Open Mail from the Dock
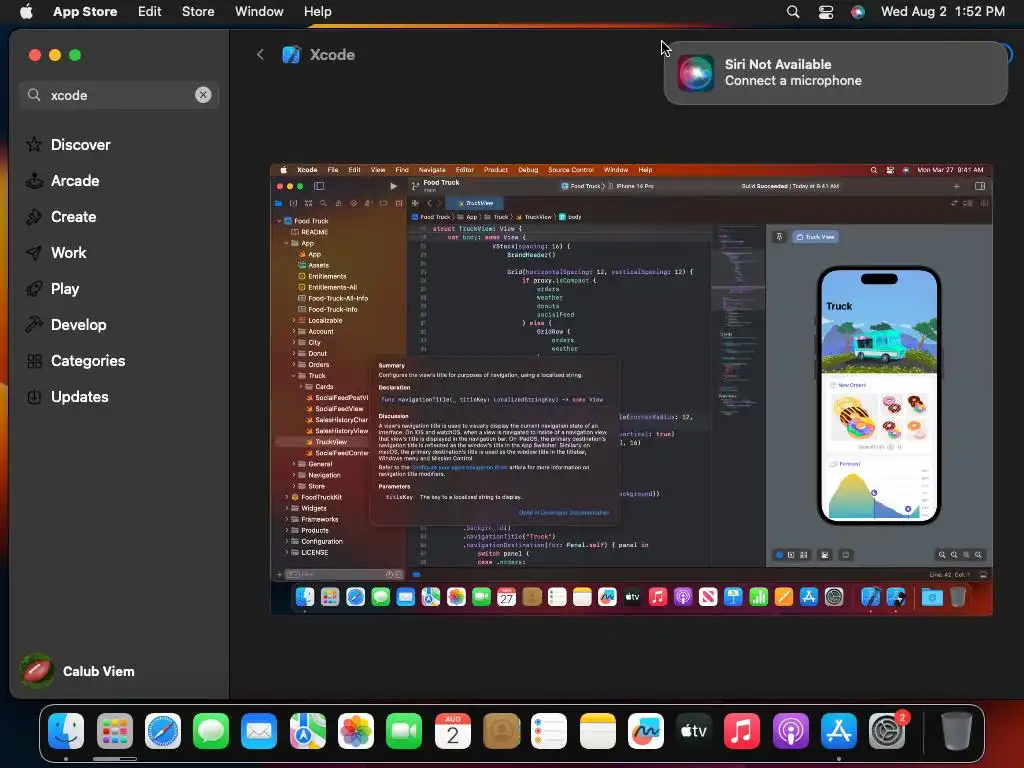The width and height of the screenshot is (1024, 768). 259,731
